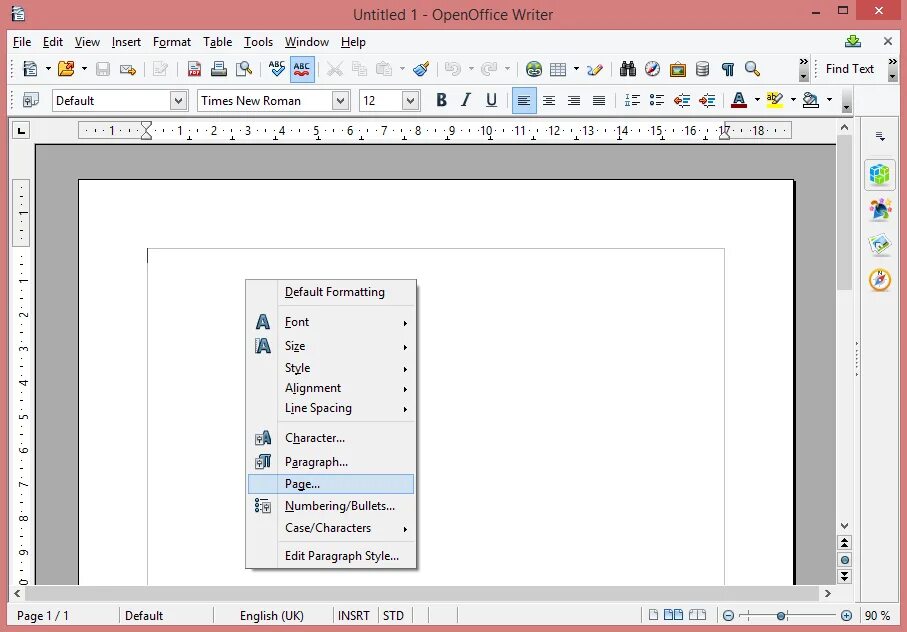Apply the Font Color red A swatch
Screen dimensions: 907x632
(x=739, y=100)
